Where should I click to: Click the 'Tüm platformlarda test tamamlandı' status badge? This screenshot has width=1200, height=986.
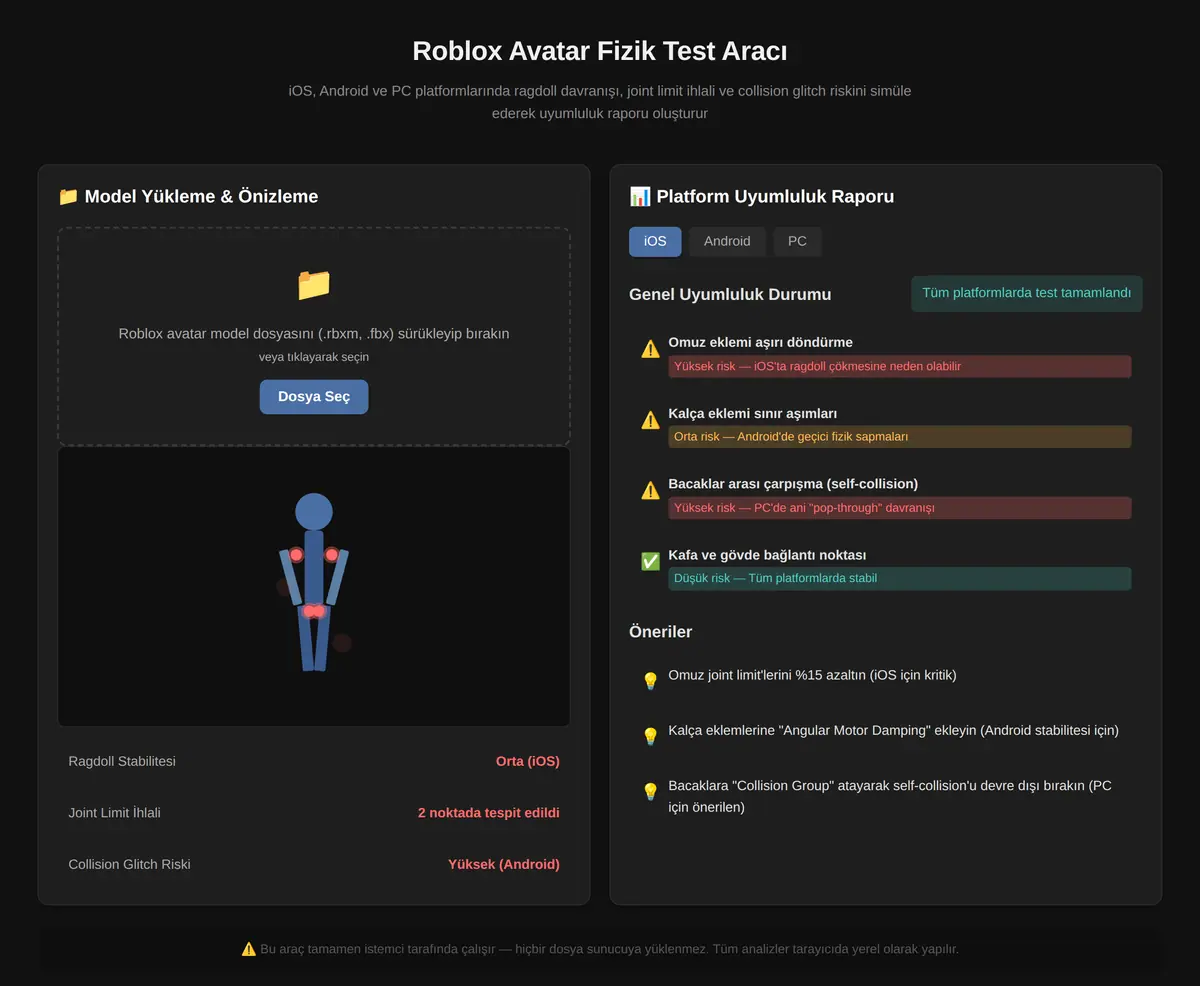1026,294
